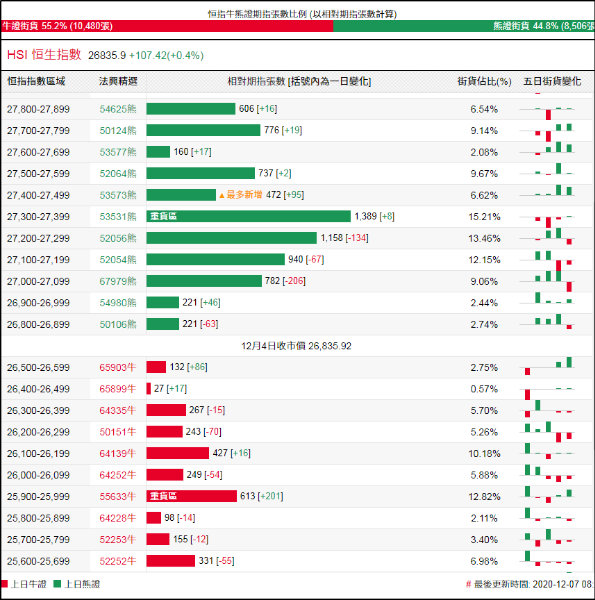This screenshot has width=595, height=600.
Task: Click the value 1,389 [+8]
Action: click(x=375, y=216)
